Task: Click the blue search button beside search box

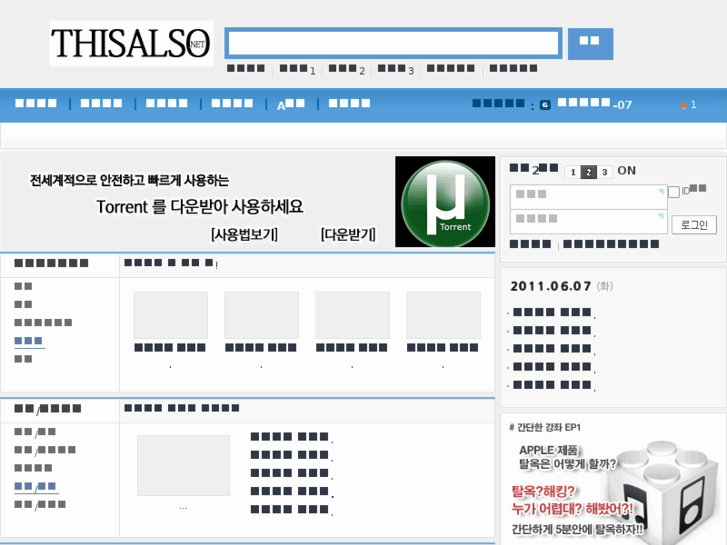Action: [590, 44]
